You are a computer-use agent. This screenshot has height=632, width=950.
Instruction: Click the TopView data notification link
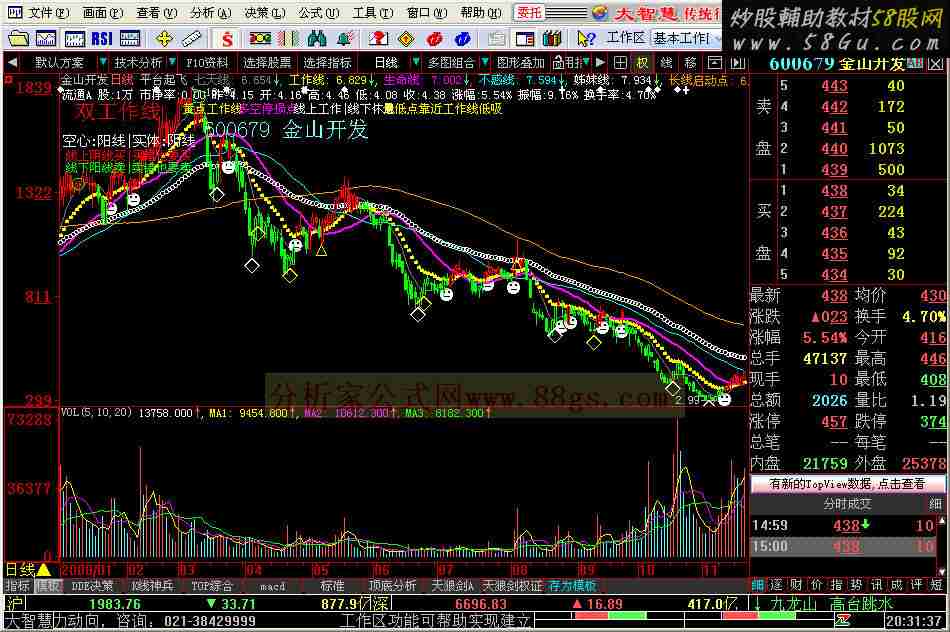[847, 484]
